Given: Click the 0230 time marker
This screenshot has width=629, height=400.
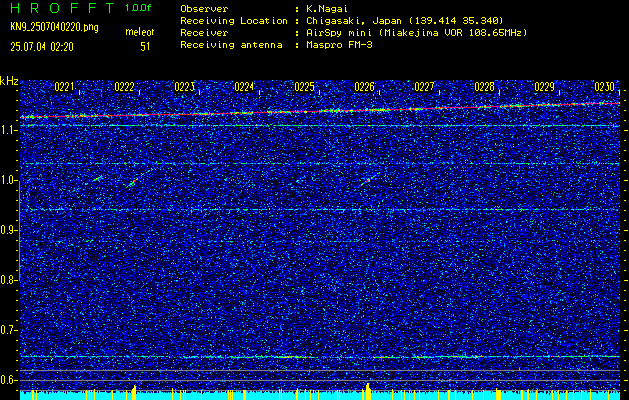Looking at the screenshot, I should pos(605,87).
